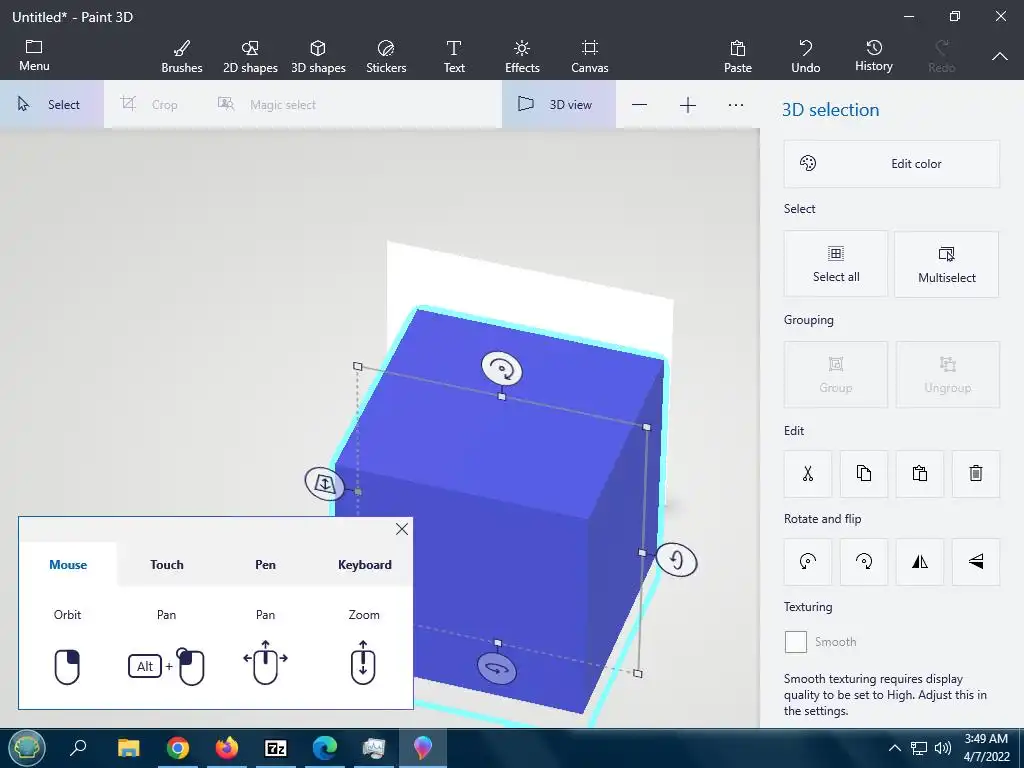Open Microsoft Edge from taskbar

pos(325,748)
